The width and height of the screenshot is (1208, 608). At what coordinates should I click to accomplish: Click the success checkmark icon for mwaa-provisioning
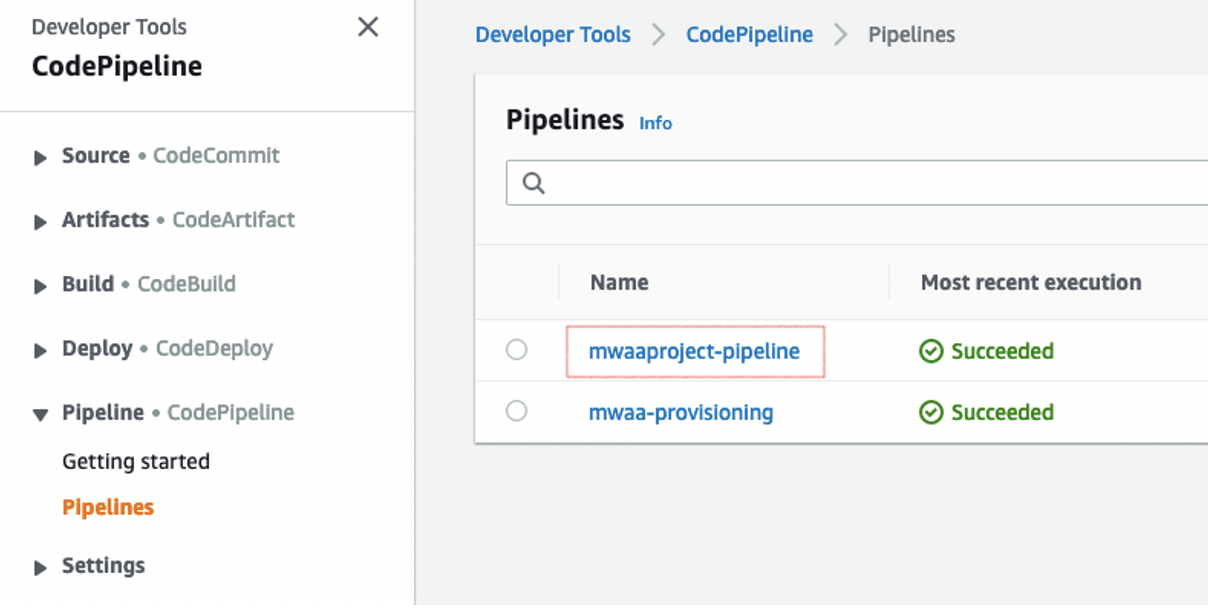tap(931, 413)
